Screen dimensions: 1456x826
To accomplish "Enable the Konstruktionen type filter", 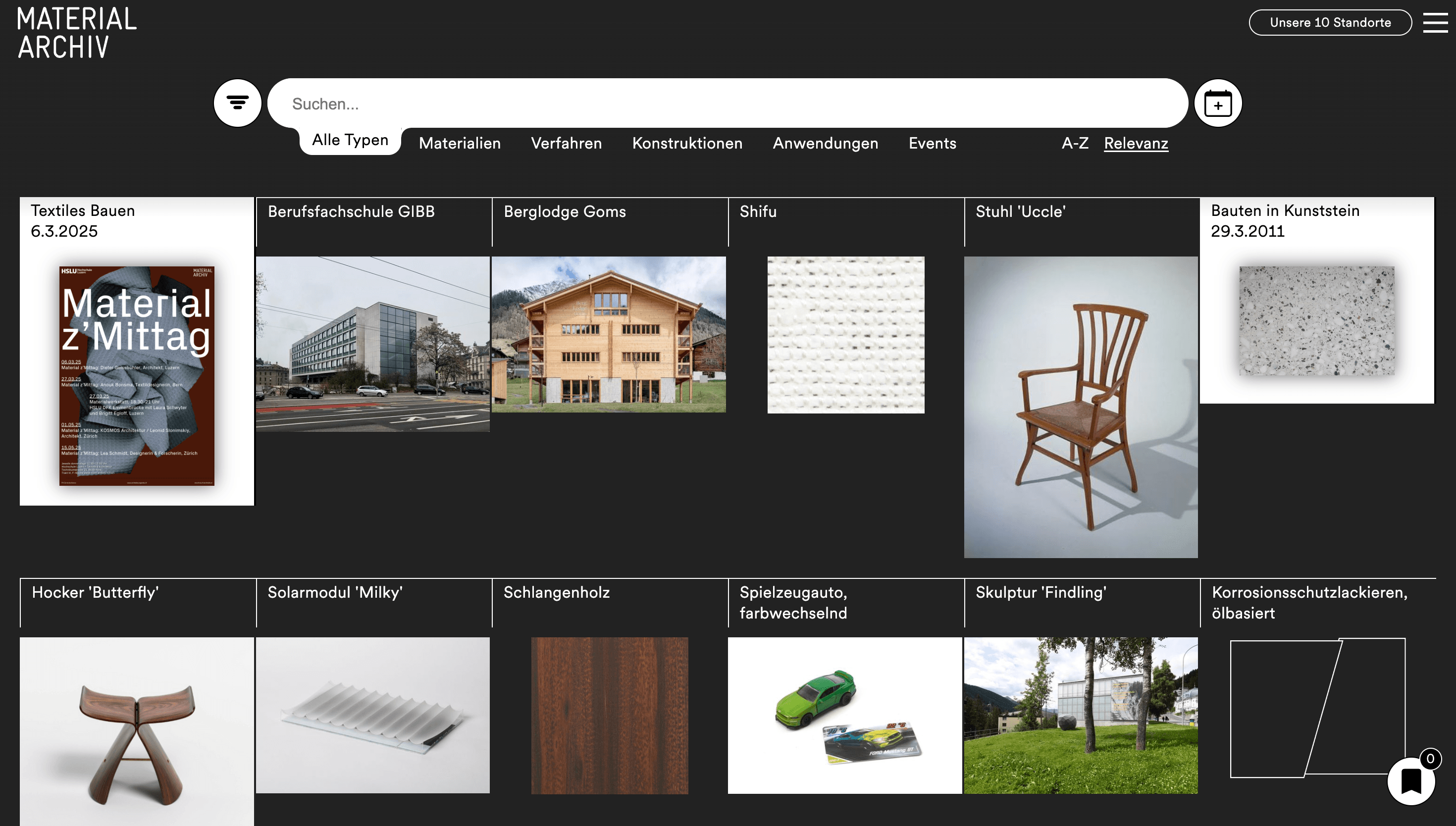I will (x=688, y=144).
